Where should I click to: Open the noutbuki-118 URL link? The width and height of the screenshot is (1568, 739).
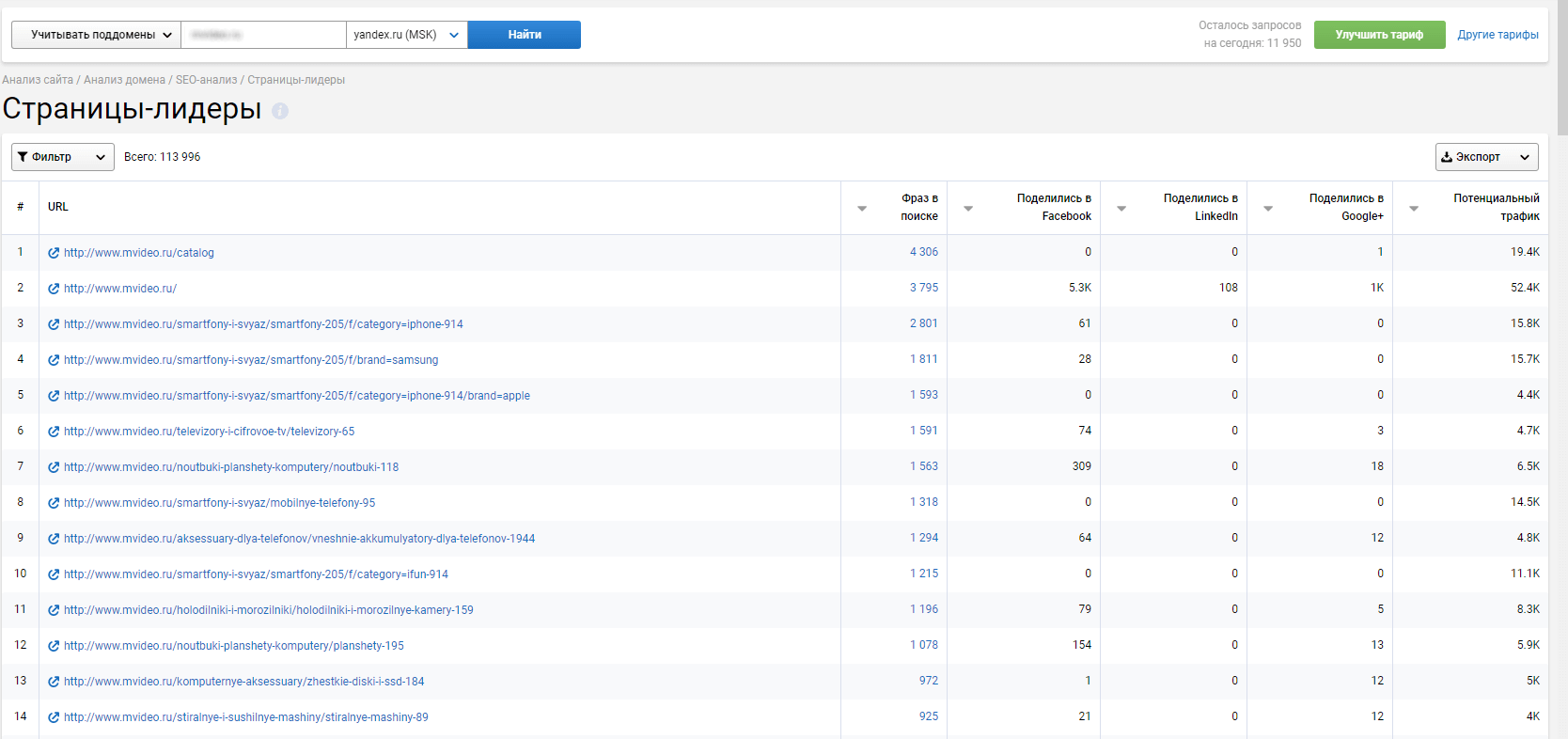231,467
